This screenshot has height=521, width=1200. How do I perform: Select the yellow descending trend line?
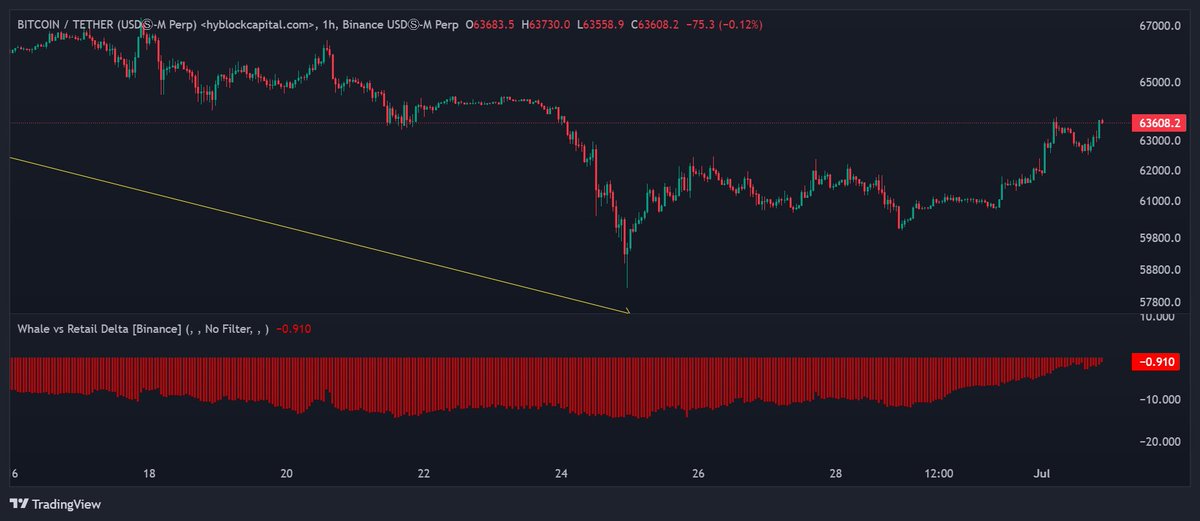(x=320, y=235)
